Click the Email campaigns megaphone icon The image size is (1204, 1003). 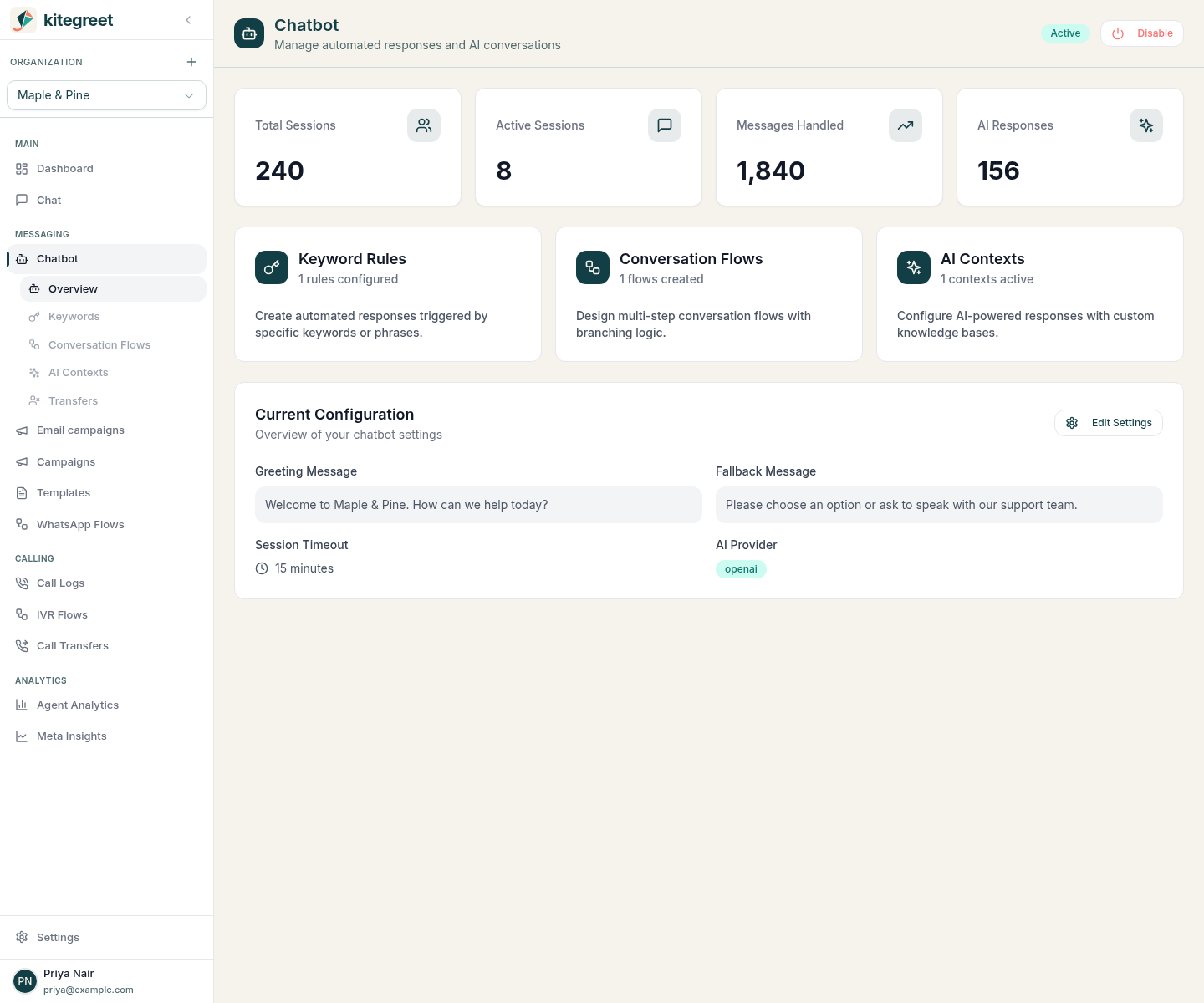(22, 430)
